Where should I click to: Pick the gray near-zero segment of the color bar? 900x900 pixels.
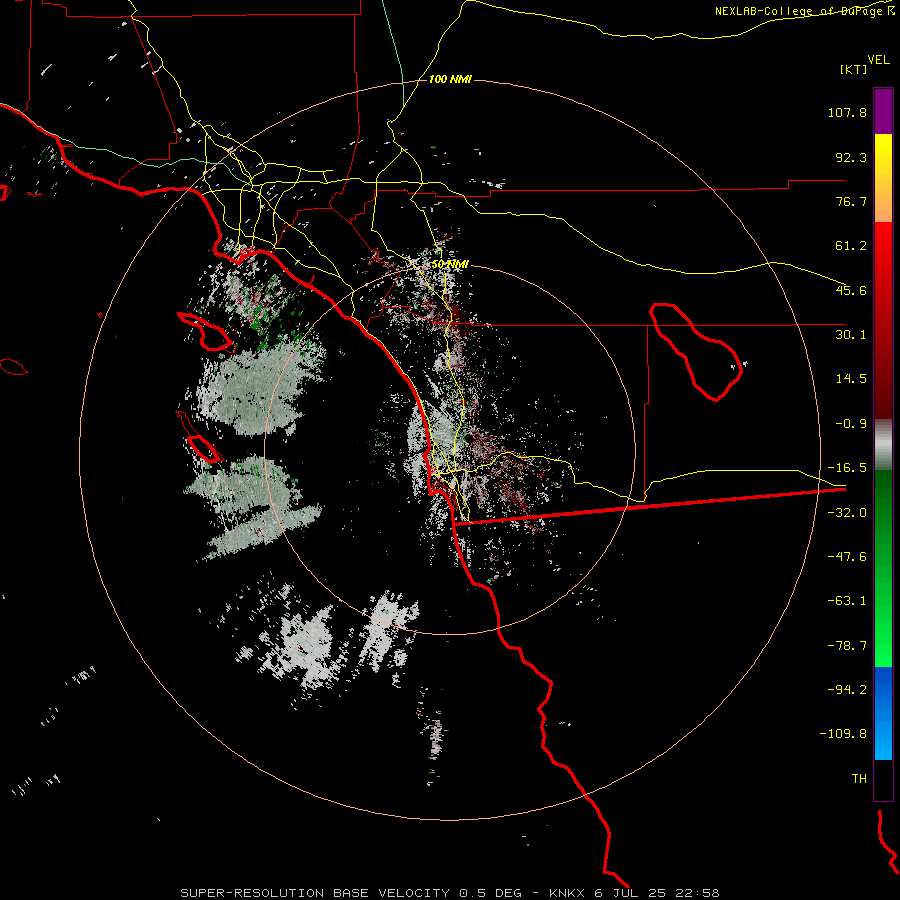point(883,445)
